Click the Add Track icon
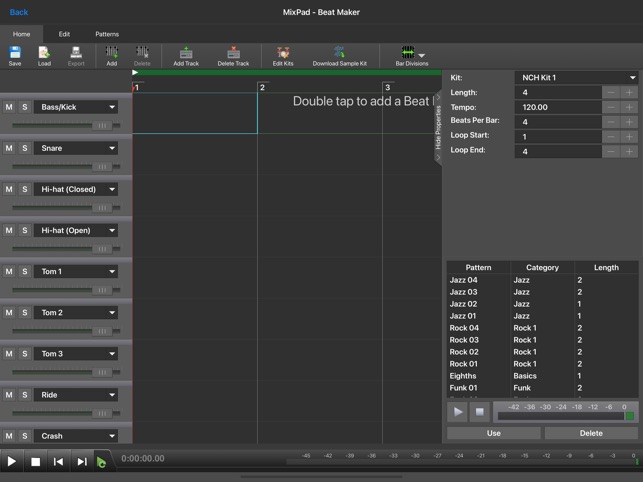 point(186,56)
